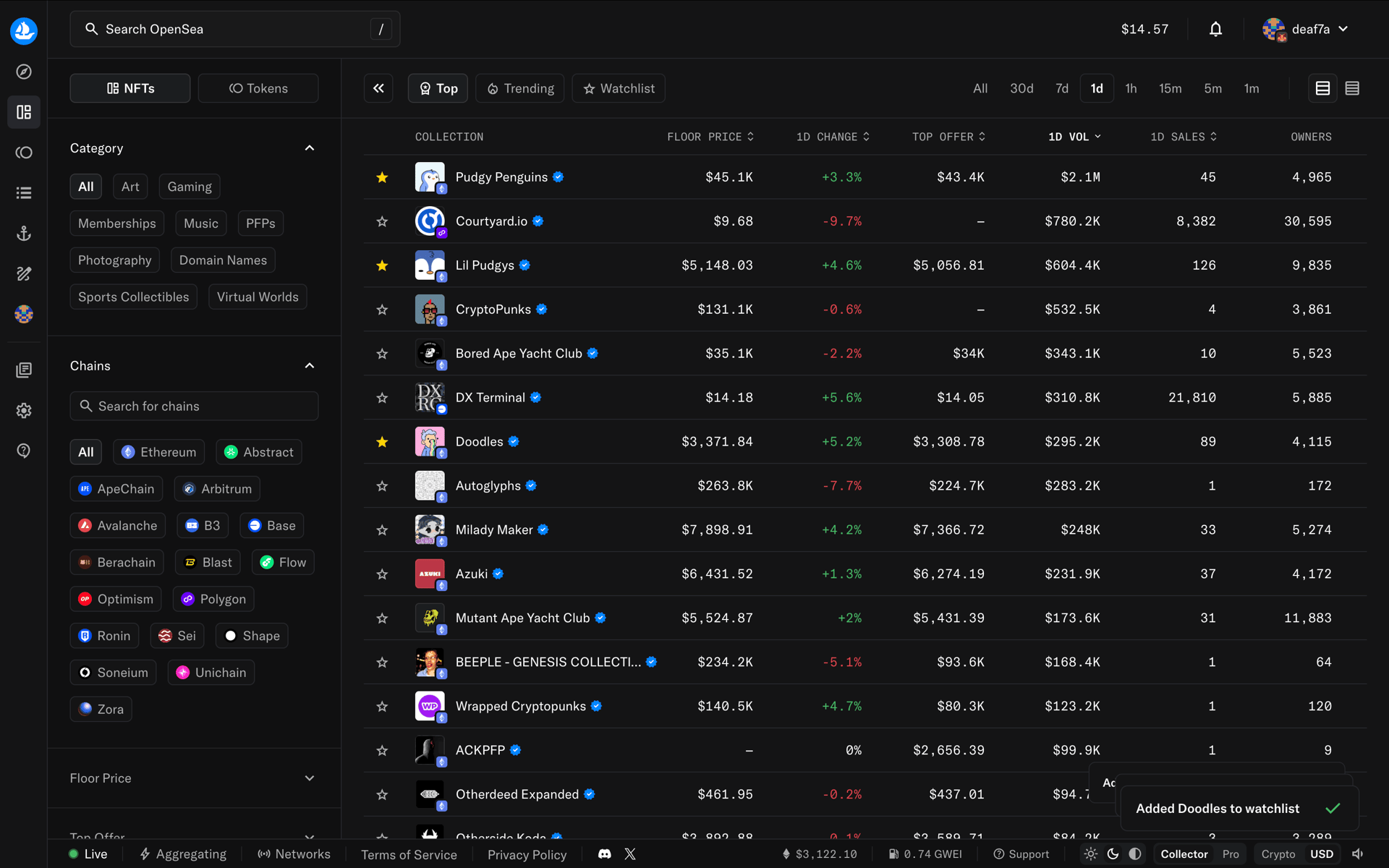Image resolution: width=1389 pixels, height=868 pixels.
Task: Remove Lil Pudgys from watchlist star
Action: (x=382, y=265)
